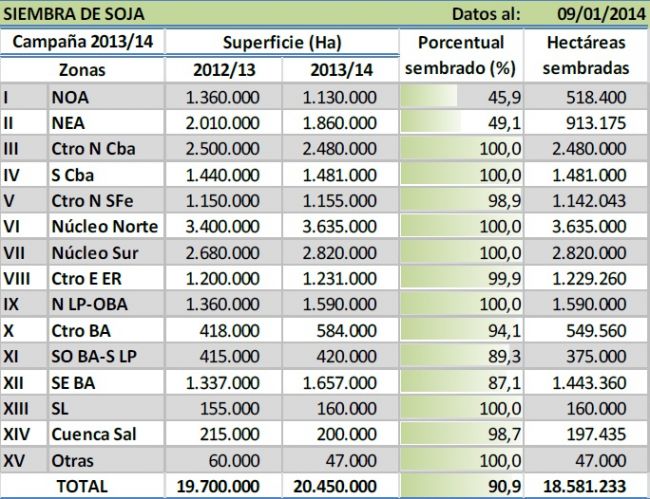
Task: Click the SO BA-S LP zone cell
Action: pyautogui.click(x=105, y=356)
